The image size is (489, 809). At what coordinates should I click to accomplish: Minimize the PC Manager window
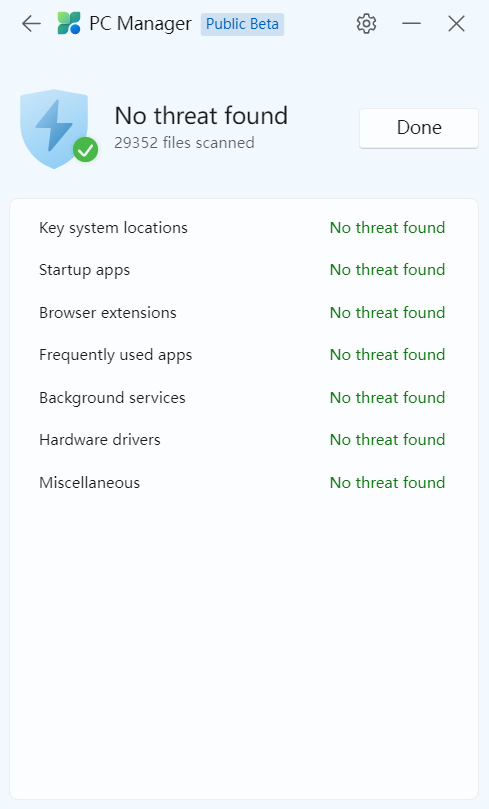411,24
